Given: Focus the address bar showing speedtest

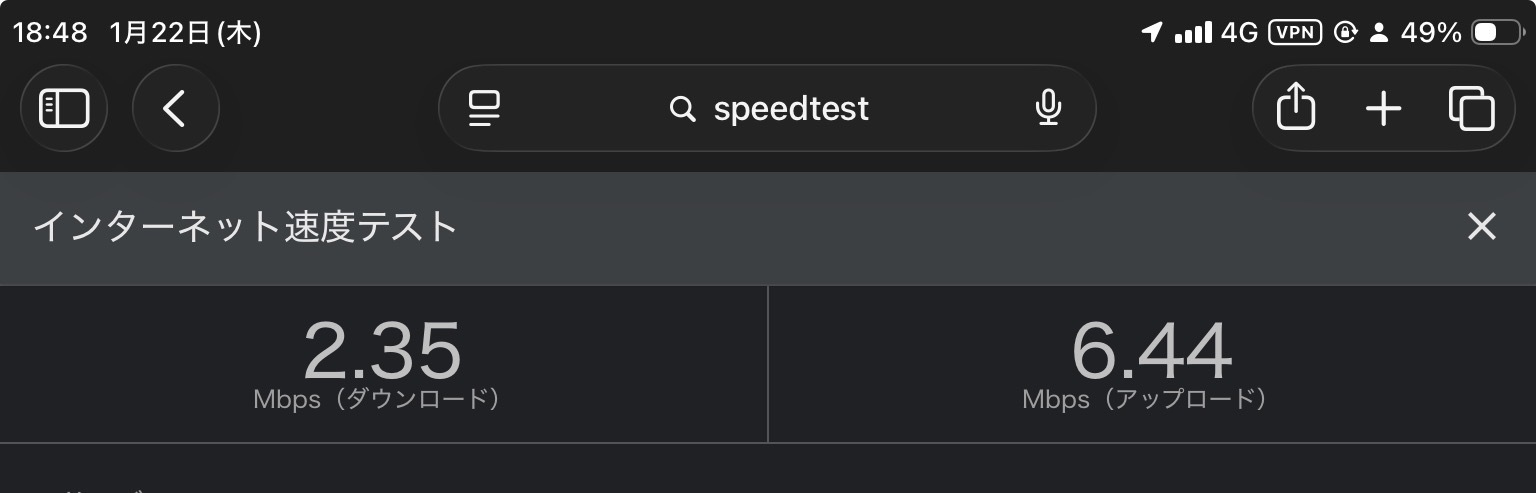Looking at the screenshot, I should [x=790, y=108].
